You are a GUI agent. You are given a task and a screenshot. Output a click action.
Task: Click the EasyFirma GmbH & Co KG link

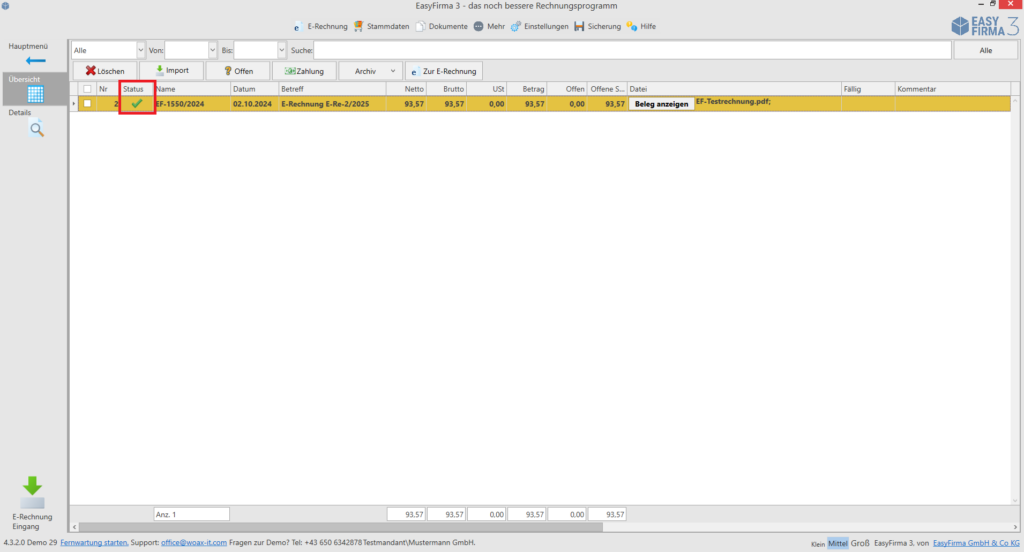click(x=976, y=544)
